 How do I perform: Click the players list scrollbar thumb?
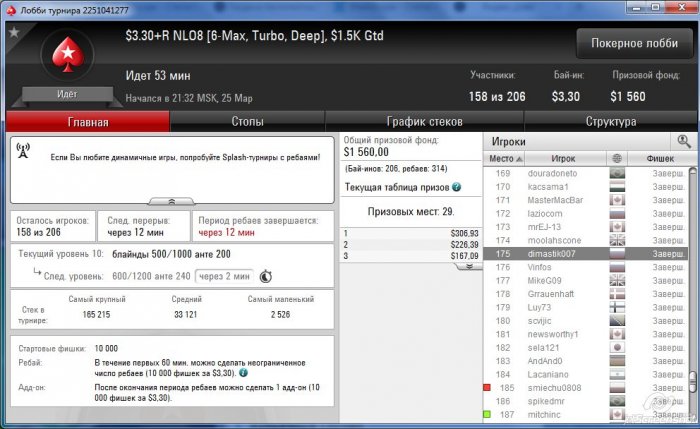pos(692,382)
